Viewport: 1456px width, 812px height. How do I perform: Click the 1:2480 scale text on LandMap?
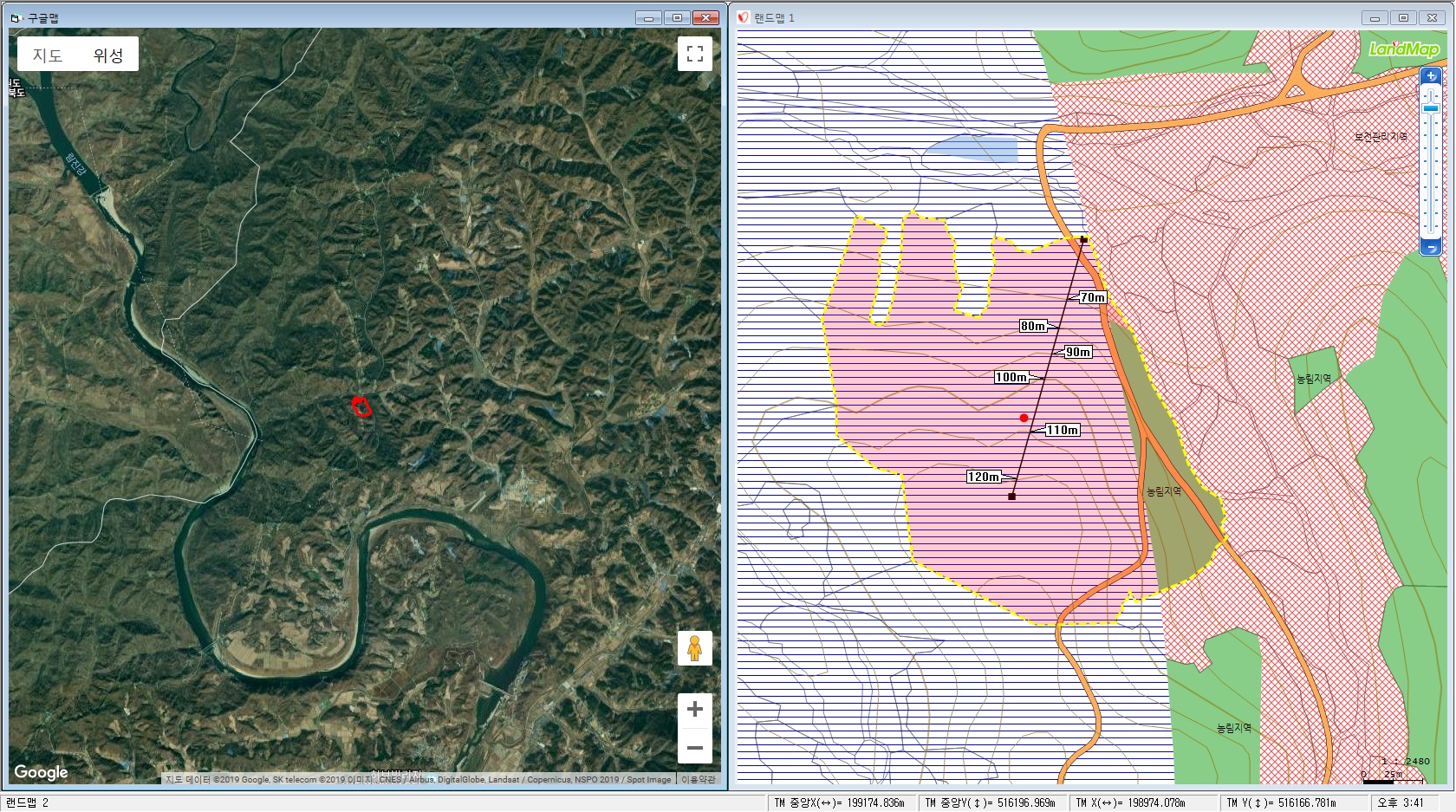(x=1406, y=761)
